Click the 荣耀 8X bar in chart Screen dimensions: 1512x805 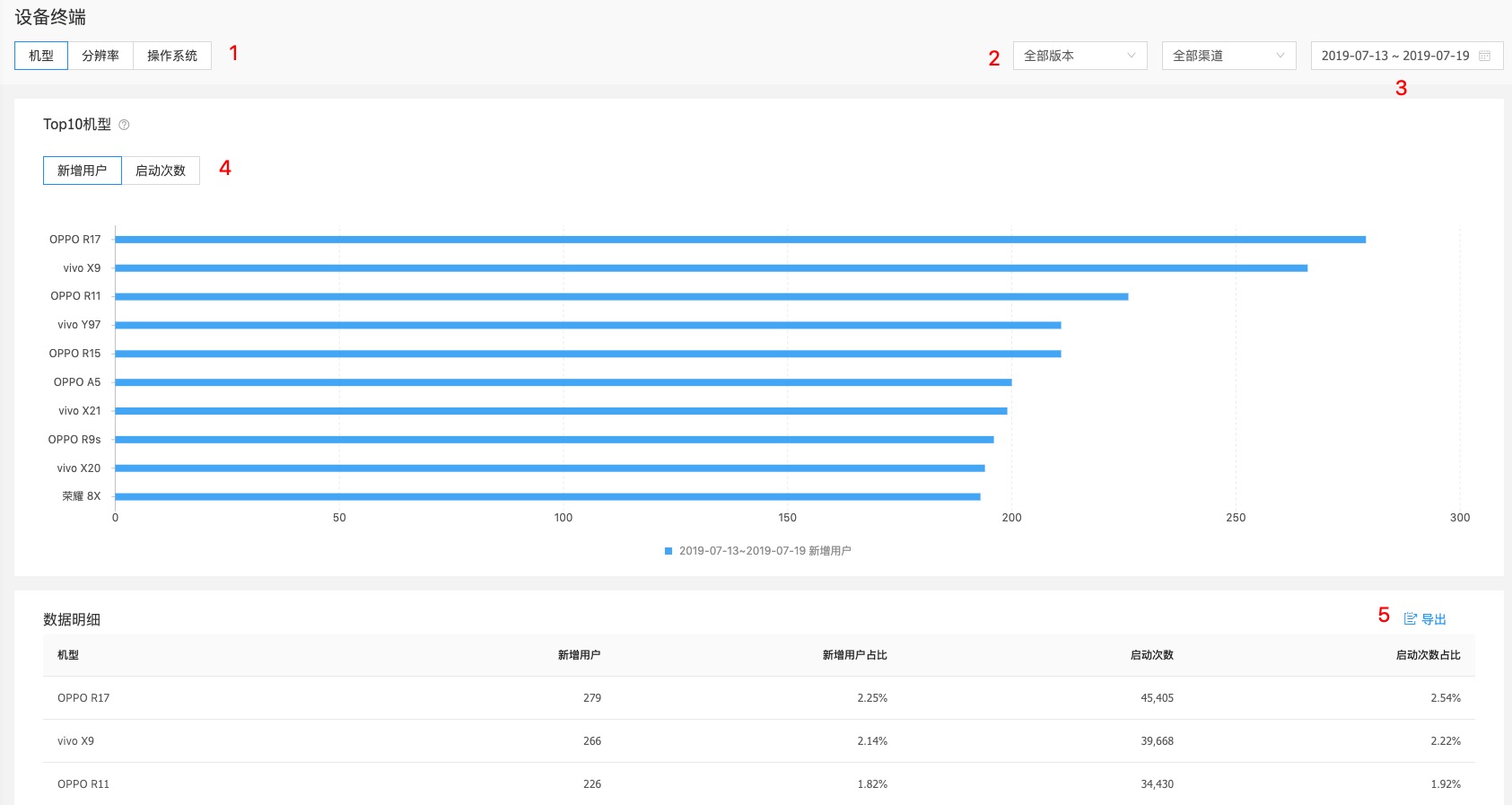point(547,496)
